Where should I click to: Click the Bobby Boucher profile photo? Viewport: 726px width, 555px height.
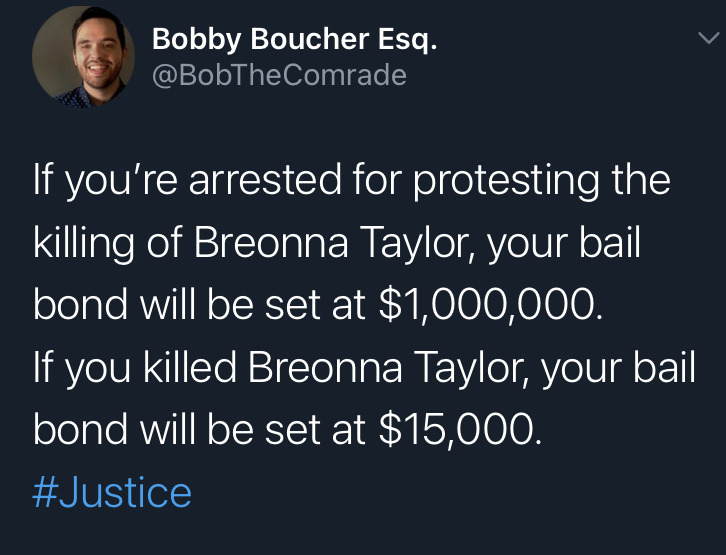tap(81, 60)
